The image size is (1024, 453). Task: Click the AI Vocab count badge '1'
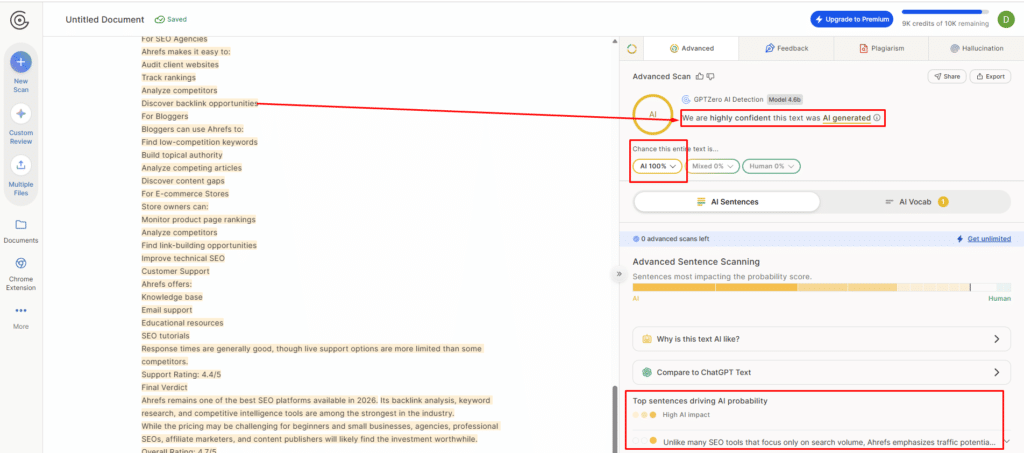click(x=943, y=202)
